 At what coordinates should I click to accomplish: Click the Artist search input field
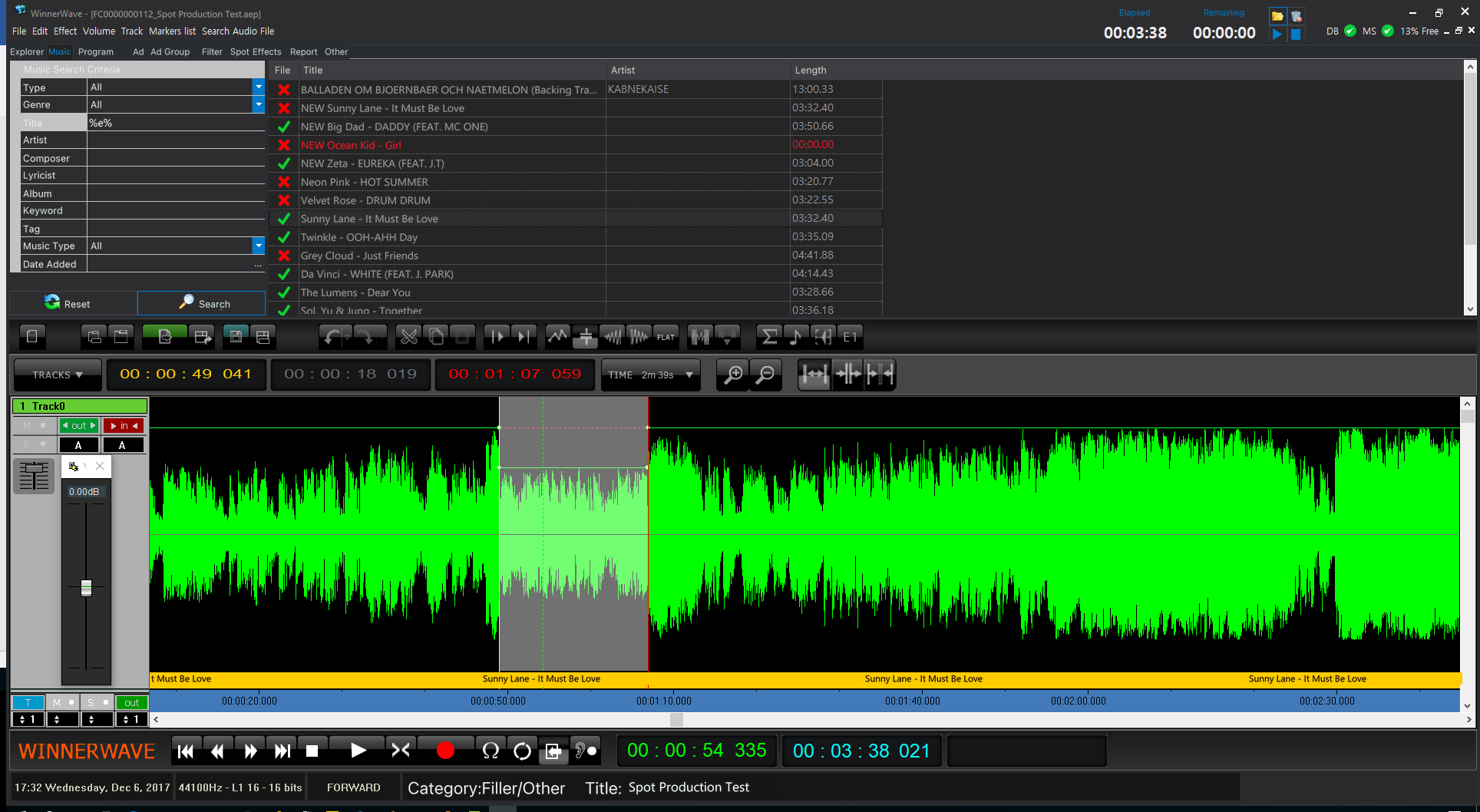176,140
